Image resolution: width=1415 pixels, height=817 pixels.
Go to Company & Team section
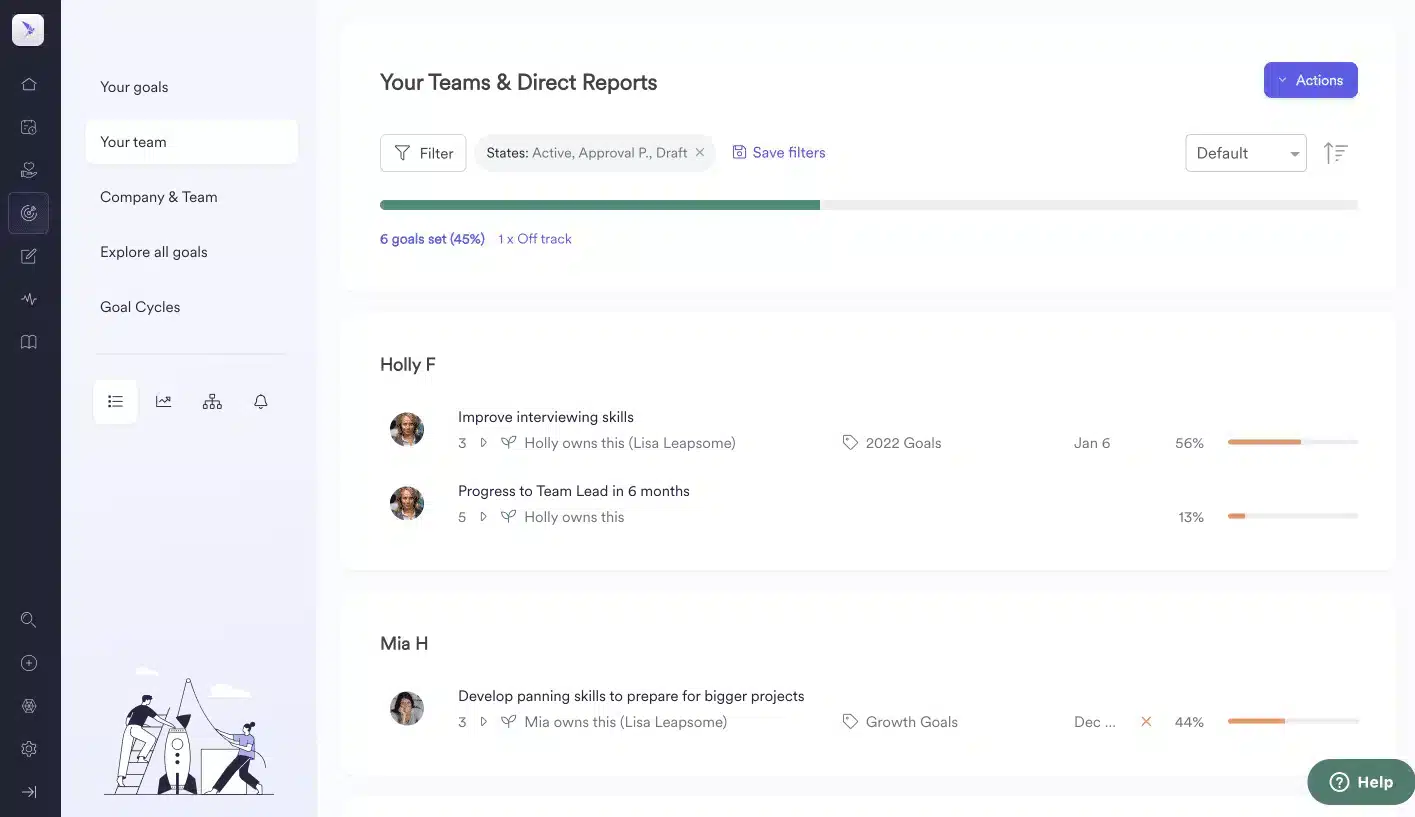pyautogui.click(x=159, y=197)
